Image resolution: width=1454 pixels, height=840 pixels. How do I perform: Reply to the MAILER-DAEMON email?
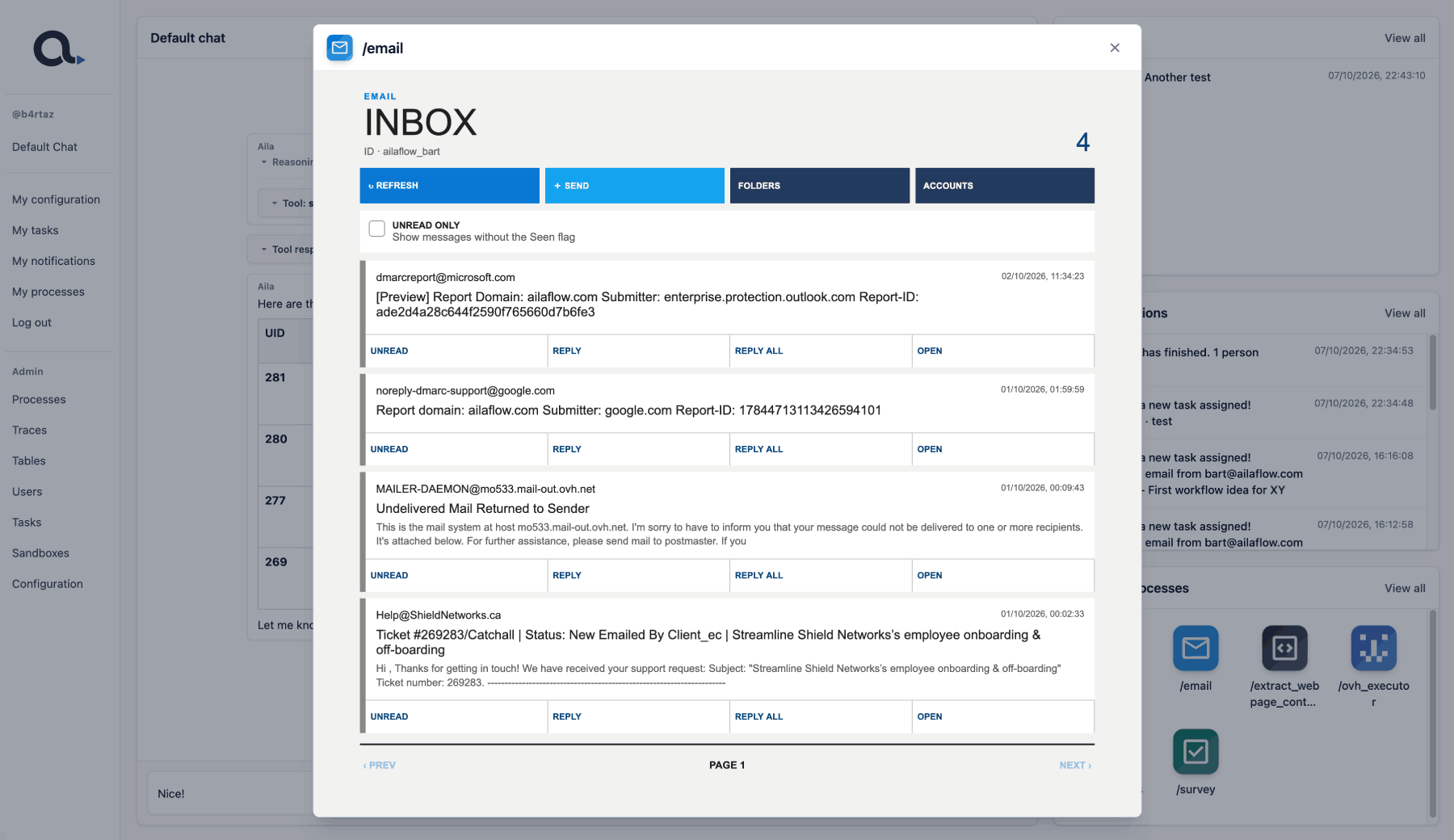(x=638, y=576)
